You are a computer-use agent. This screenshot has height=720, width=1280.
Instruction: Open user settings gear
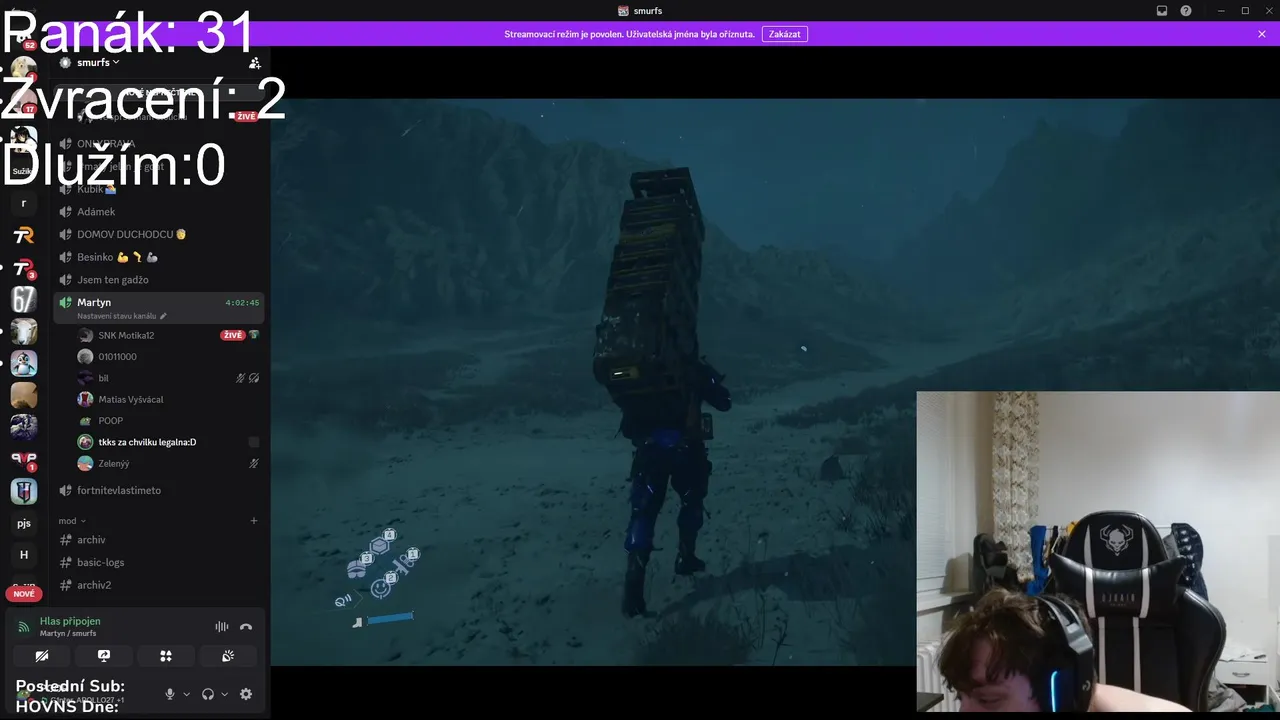click(246, 694)
